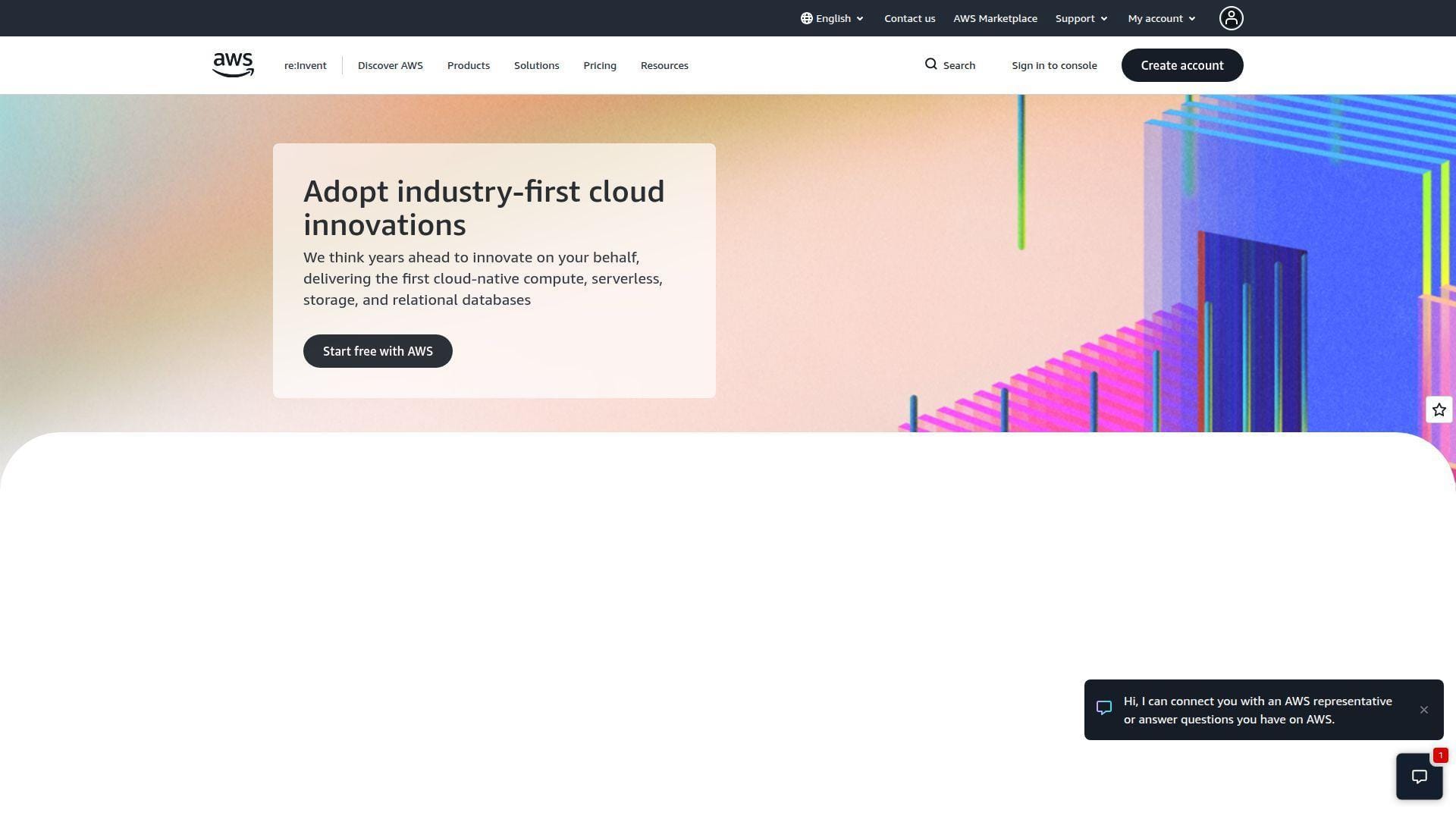Click the Search text label
Image resolution: width=1456 pixels, height=819 pixels.
(x=959, y=65)
